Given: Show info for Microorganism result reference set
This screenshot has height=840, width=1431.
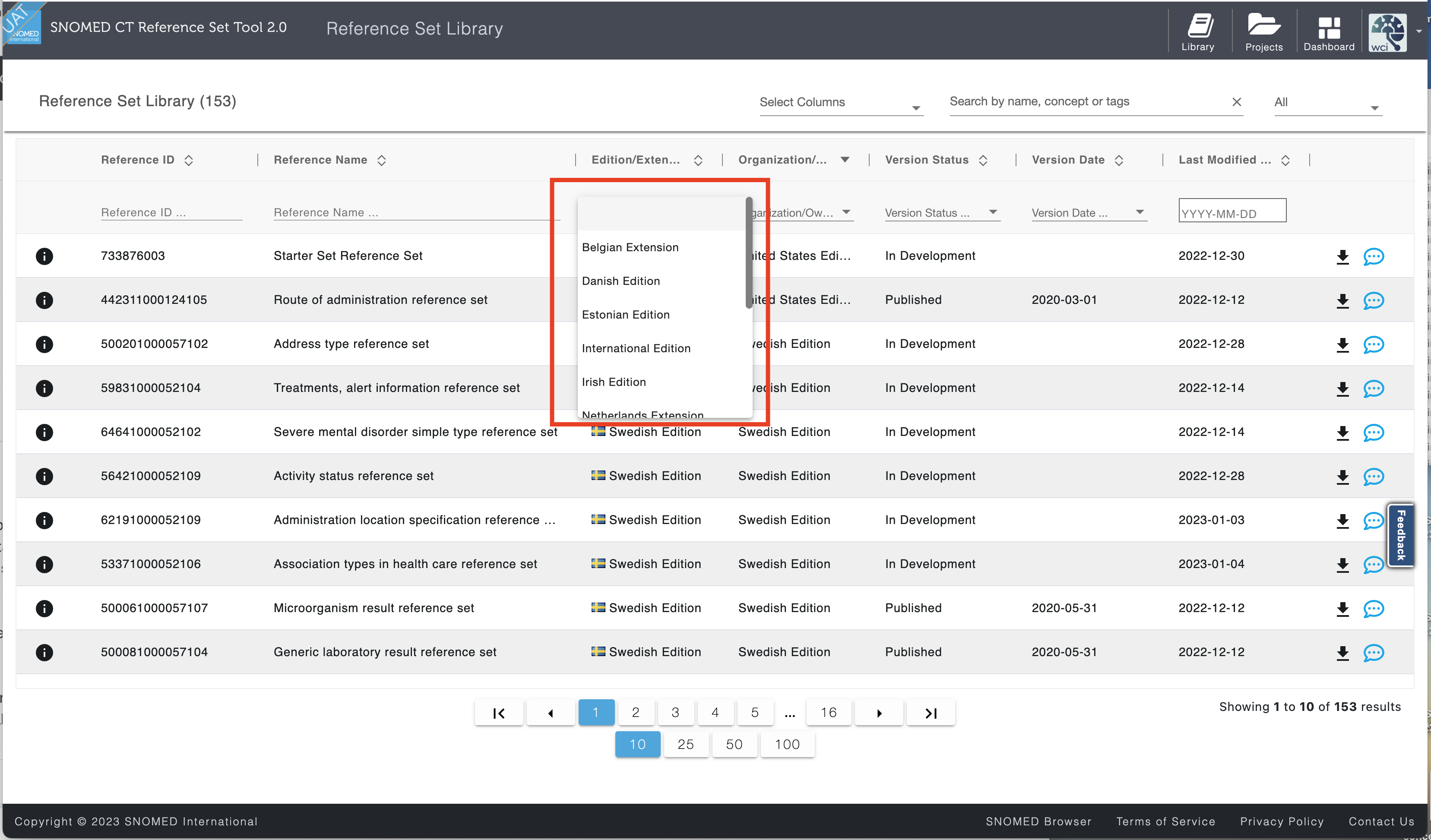Looking at the screenshot, I should pos(44,609).
